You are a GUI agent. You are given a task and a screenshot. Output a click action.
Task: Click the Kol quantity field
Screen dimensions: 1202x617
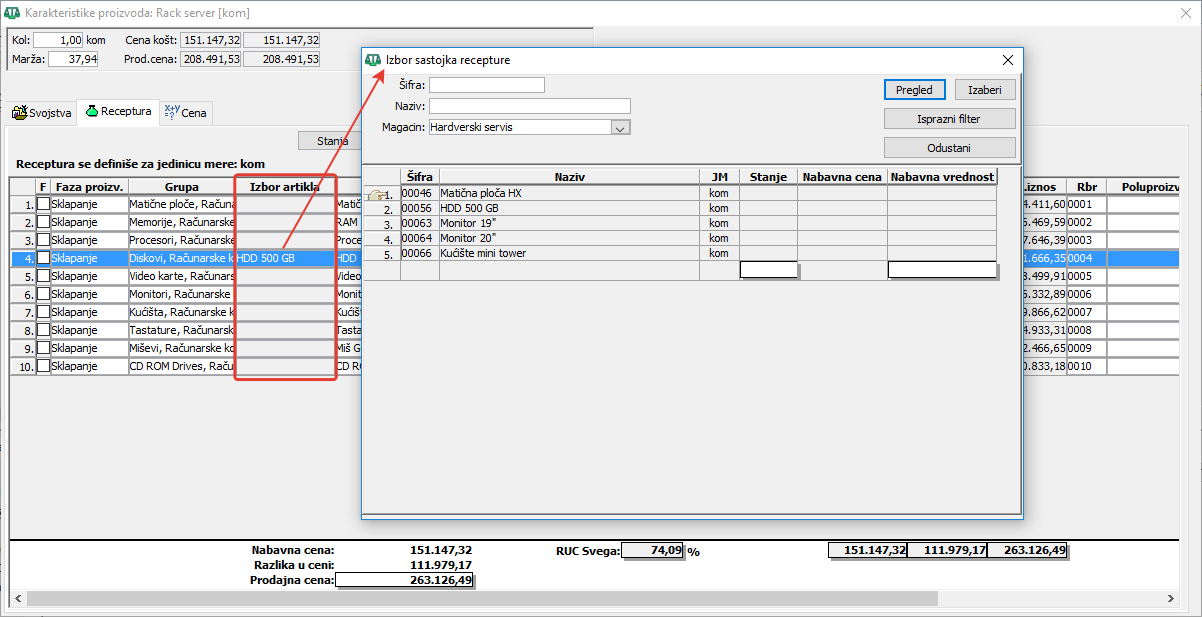pos(58,40)
